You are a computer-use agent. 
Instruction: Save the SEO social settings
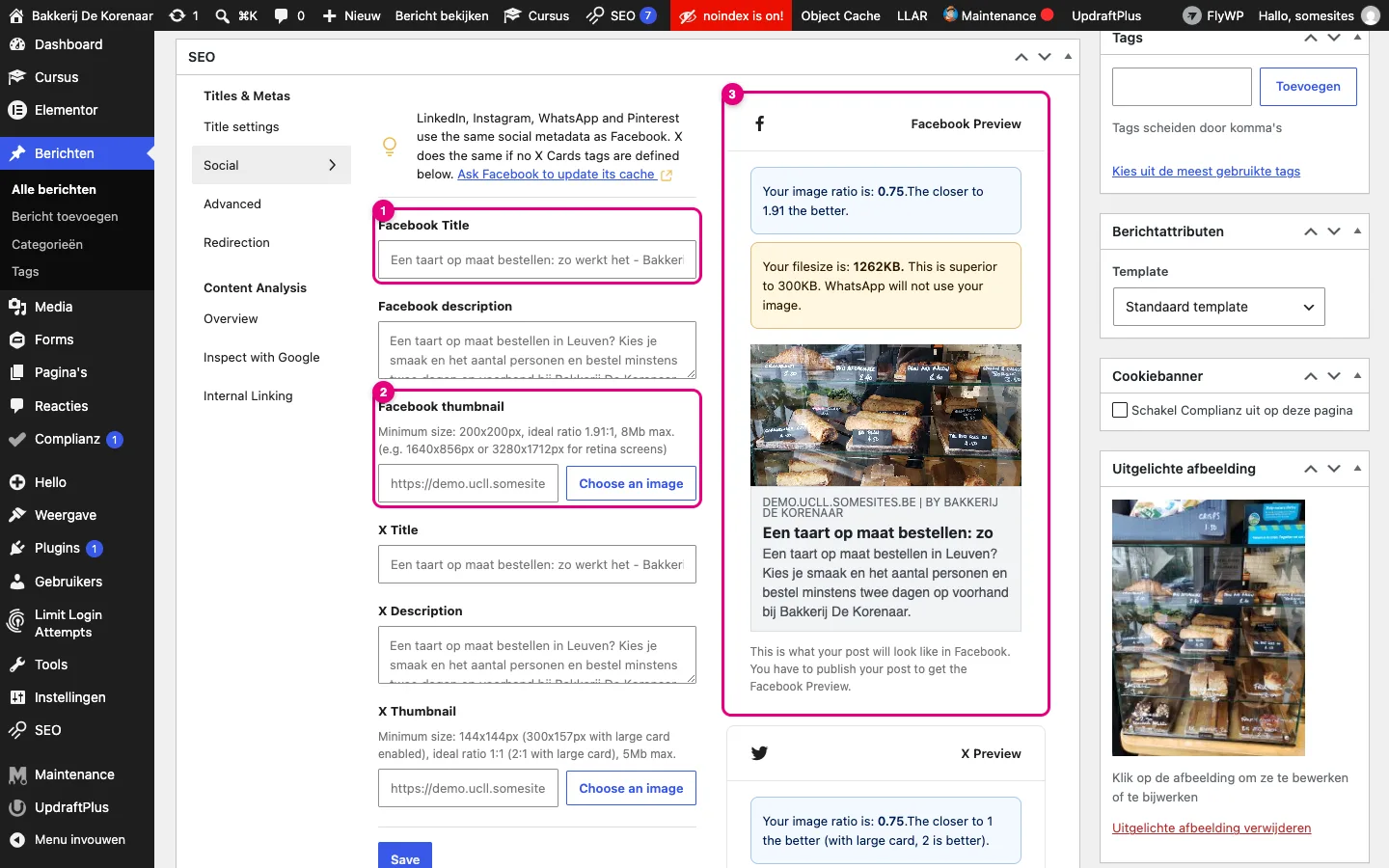click(x=405, y=857)
